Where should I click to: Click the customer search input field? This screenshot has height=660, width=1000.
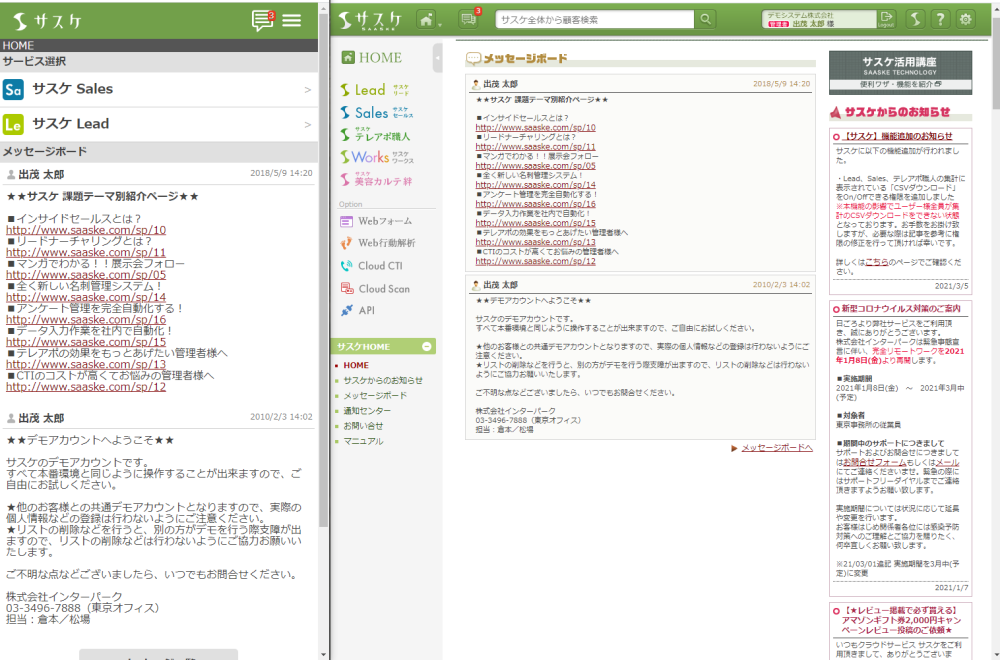[x=594, y=19]
